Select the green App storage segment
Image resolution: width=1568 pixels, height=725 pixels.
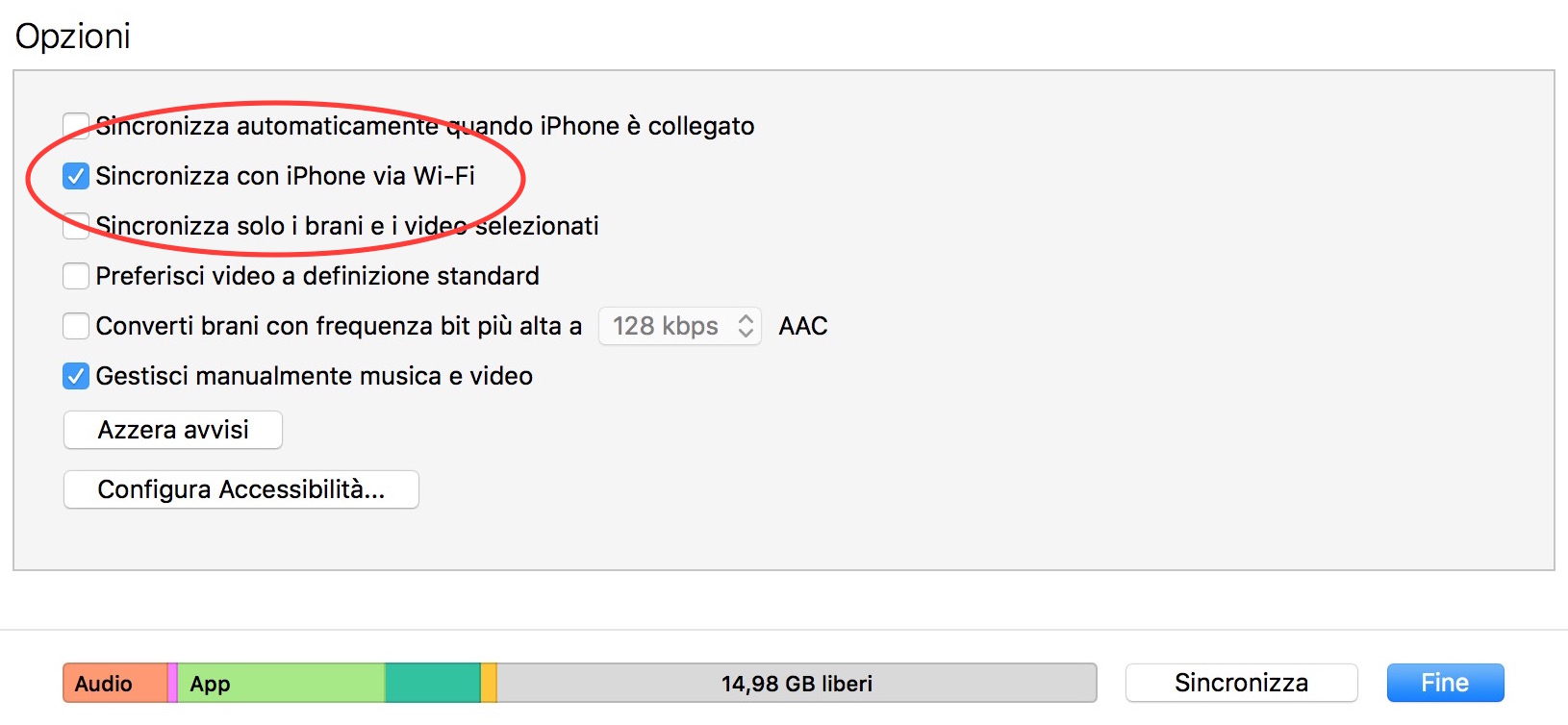[x=279, y=684]
